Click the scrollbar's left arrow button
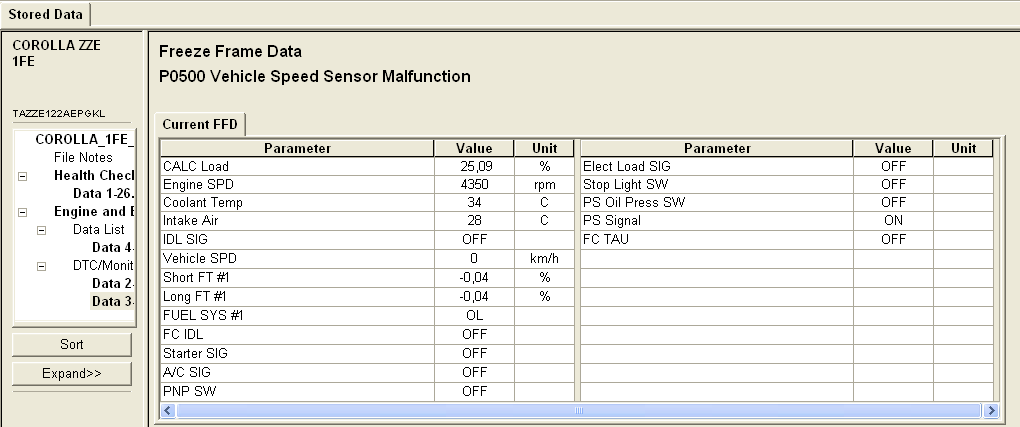The image size is (1020, 427). 169,411
